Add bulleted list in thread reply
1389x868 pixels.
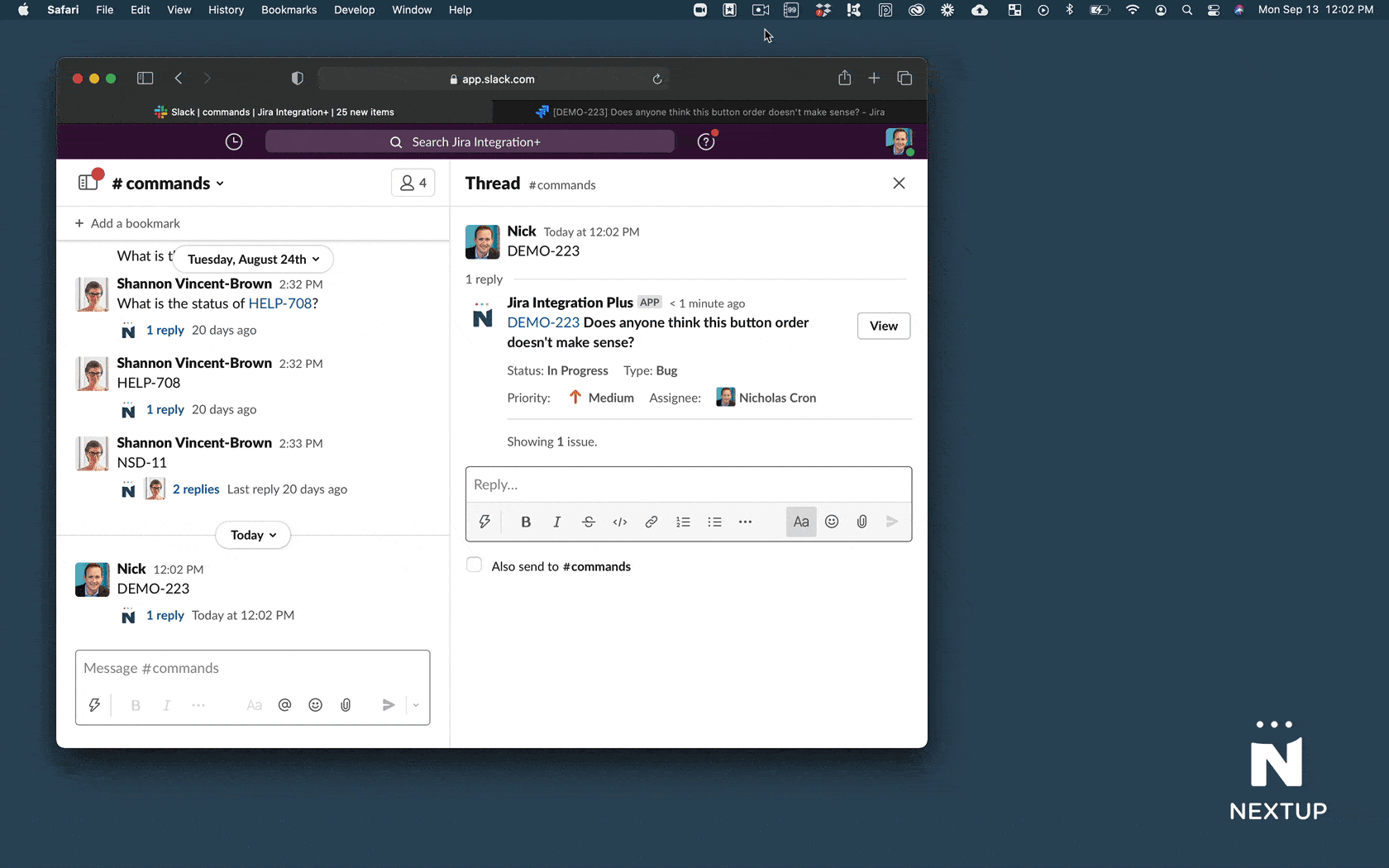click(714, 522)
